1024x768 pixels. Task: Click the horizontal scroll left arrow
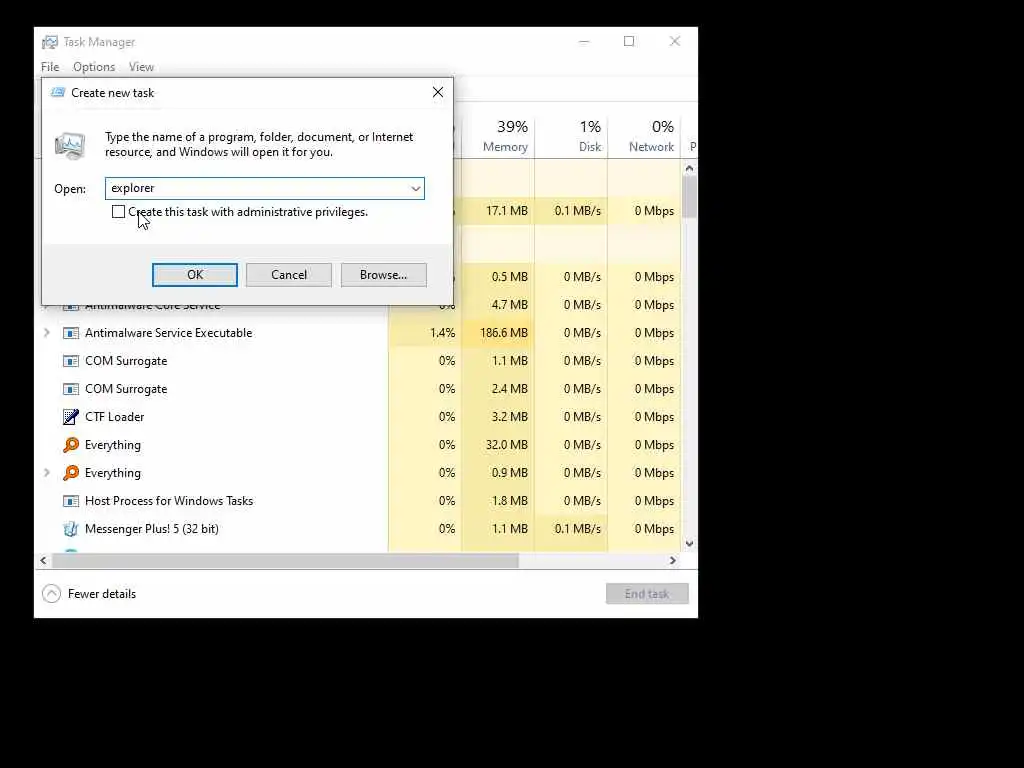[x=43, y=560]
